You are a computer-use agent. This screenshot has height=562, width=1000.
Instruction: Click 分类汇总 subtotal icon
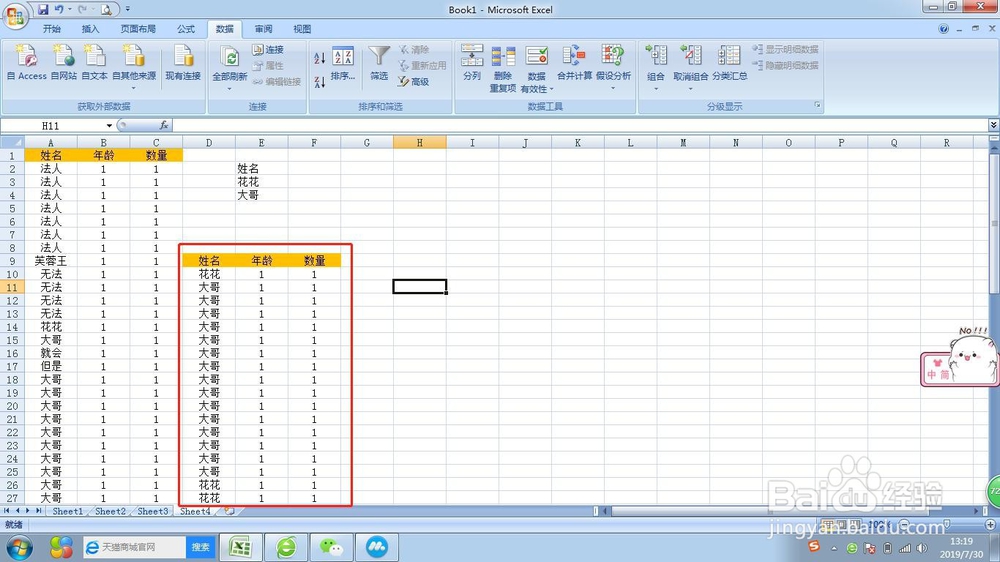(x=730, y=63)
